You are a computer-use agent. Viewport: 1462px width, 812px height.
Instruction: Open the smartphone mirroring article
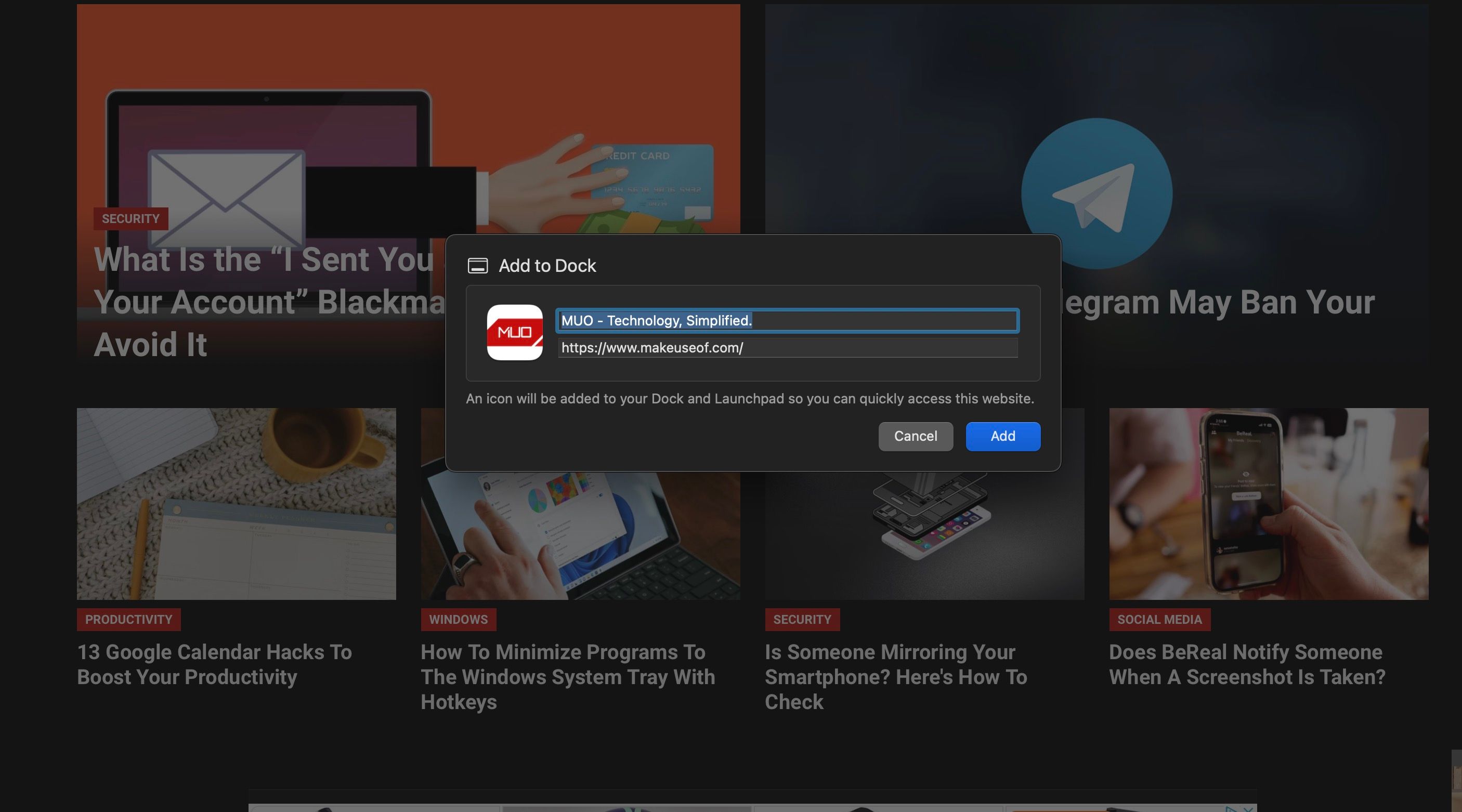tap(896, 677)
